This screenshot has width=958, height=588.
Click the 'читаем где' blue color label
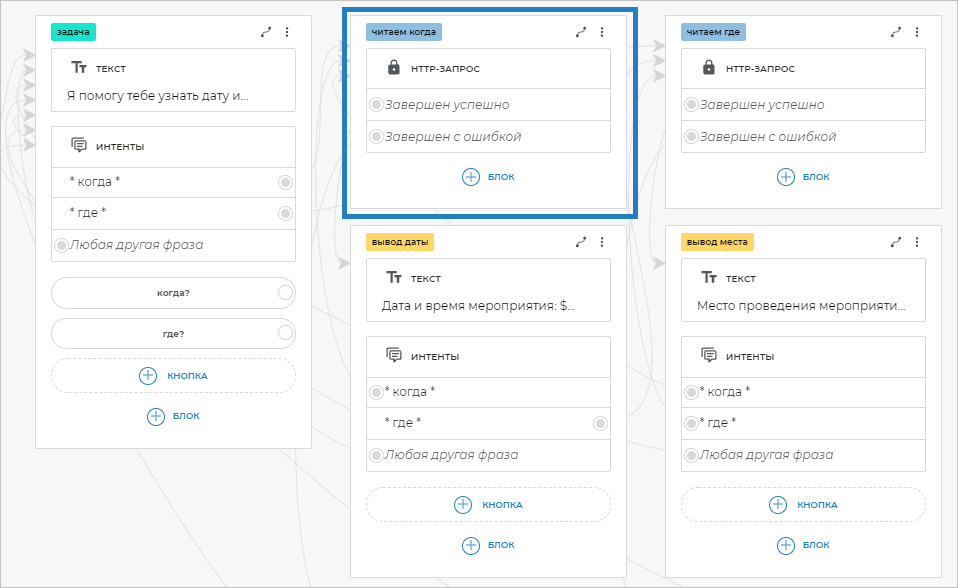[x=712, y=32]
